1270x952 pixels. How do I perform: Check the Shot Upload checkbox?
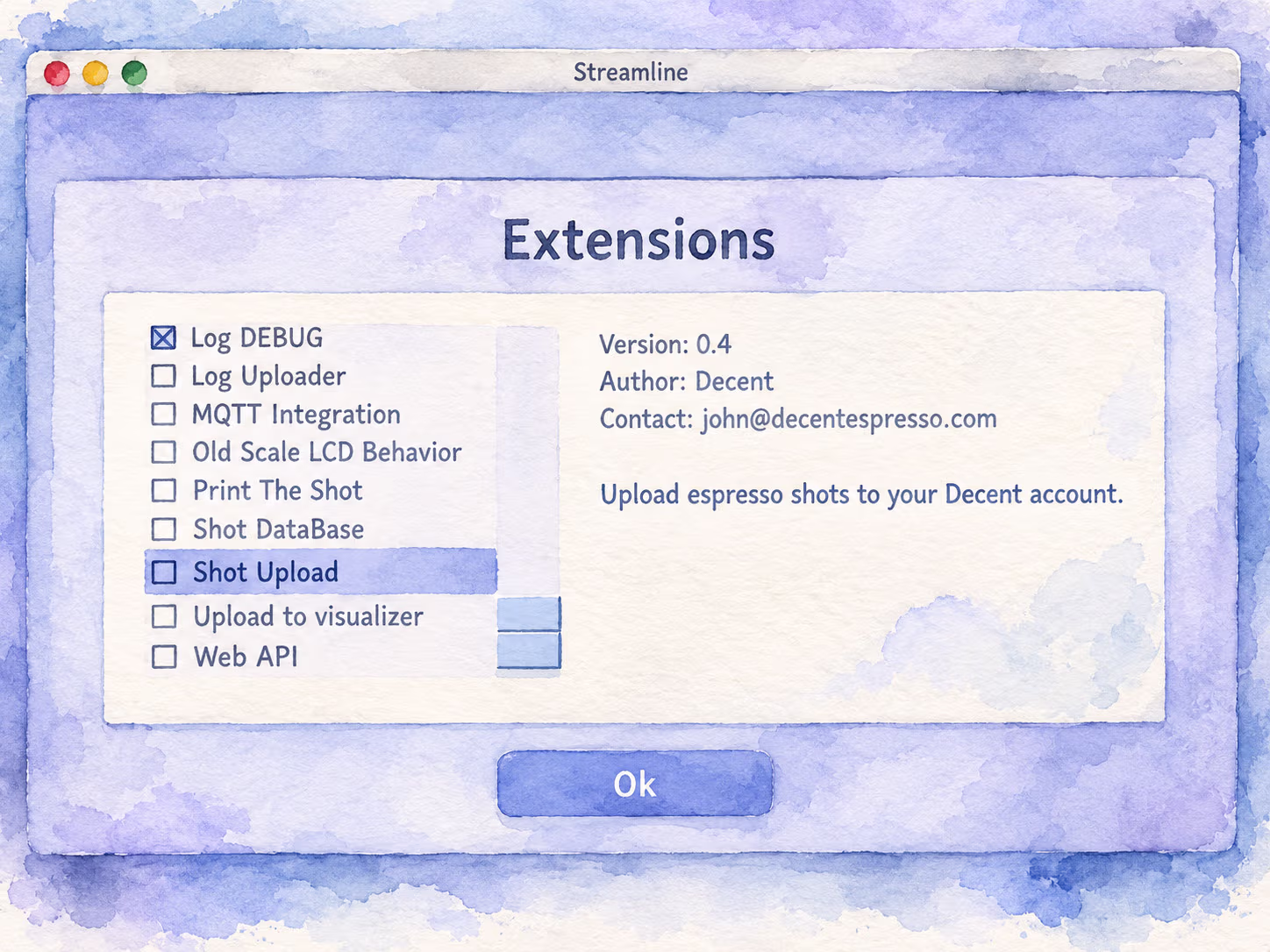[x=163, y=572]
